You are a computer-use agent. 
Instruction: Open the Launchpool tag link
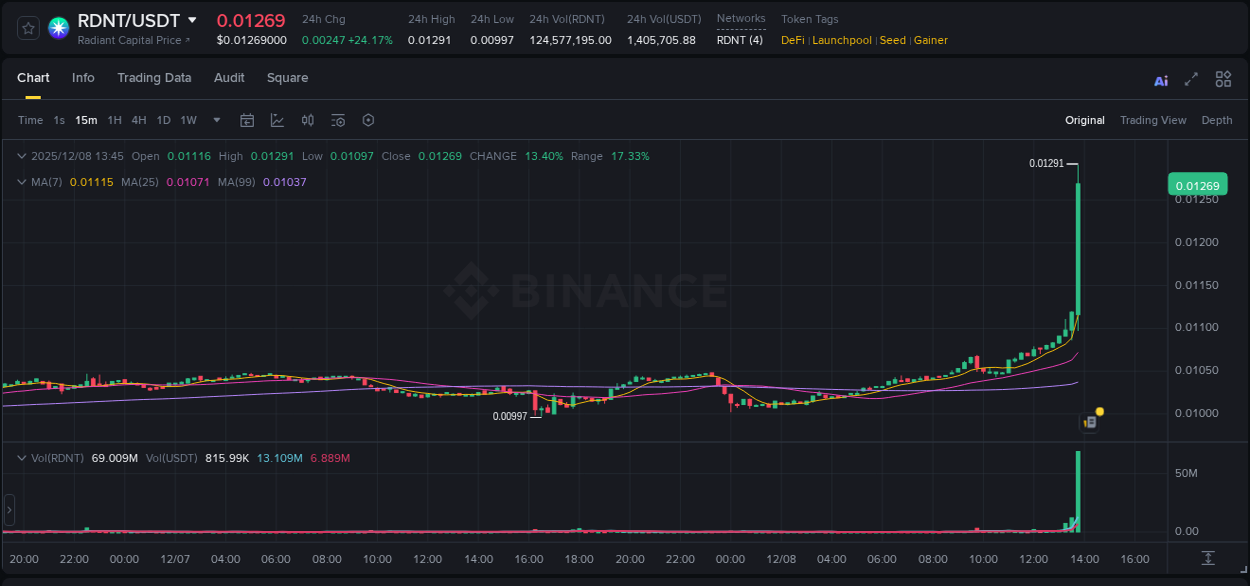(x=842, y=40)
